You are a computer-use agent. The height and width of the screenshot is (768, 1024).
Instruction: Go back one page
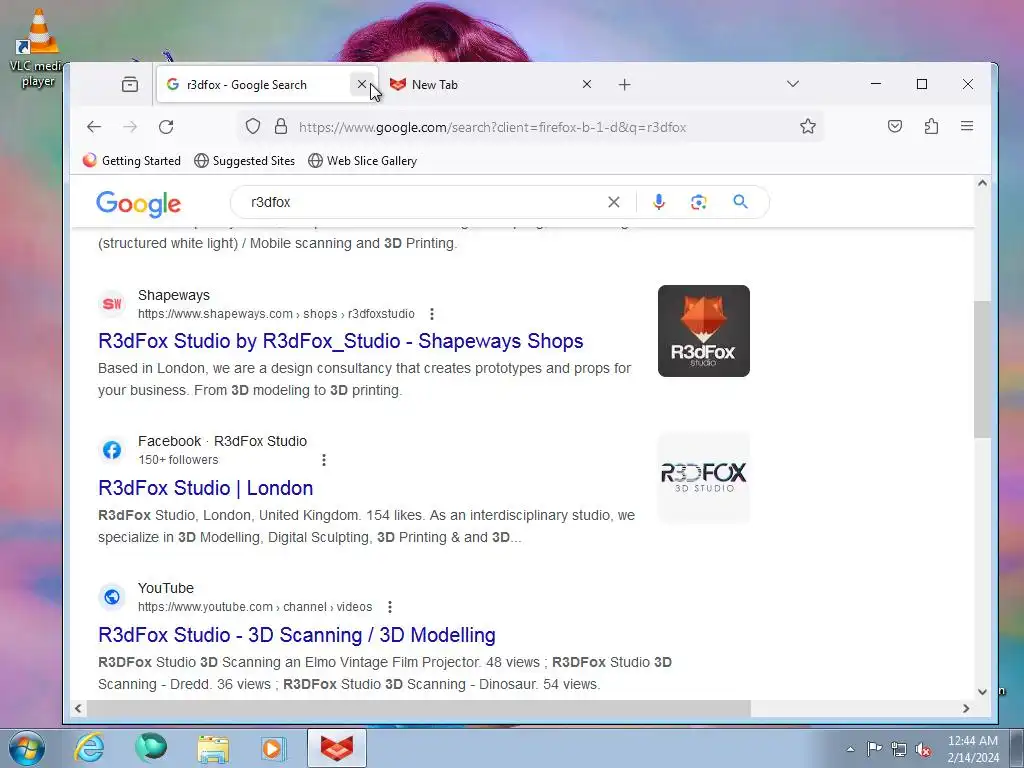pyautogui.click(x=94, y=127)
